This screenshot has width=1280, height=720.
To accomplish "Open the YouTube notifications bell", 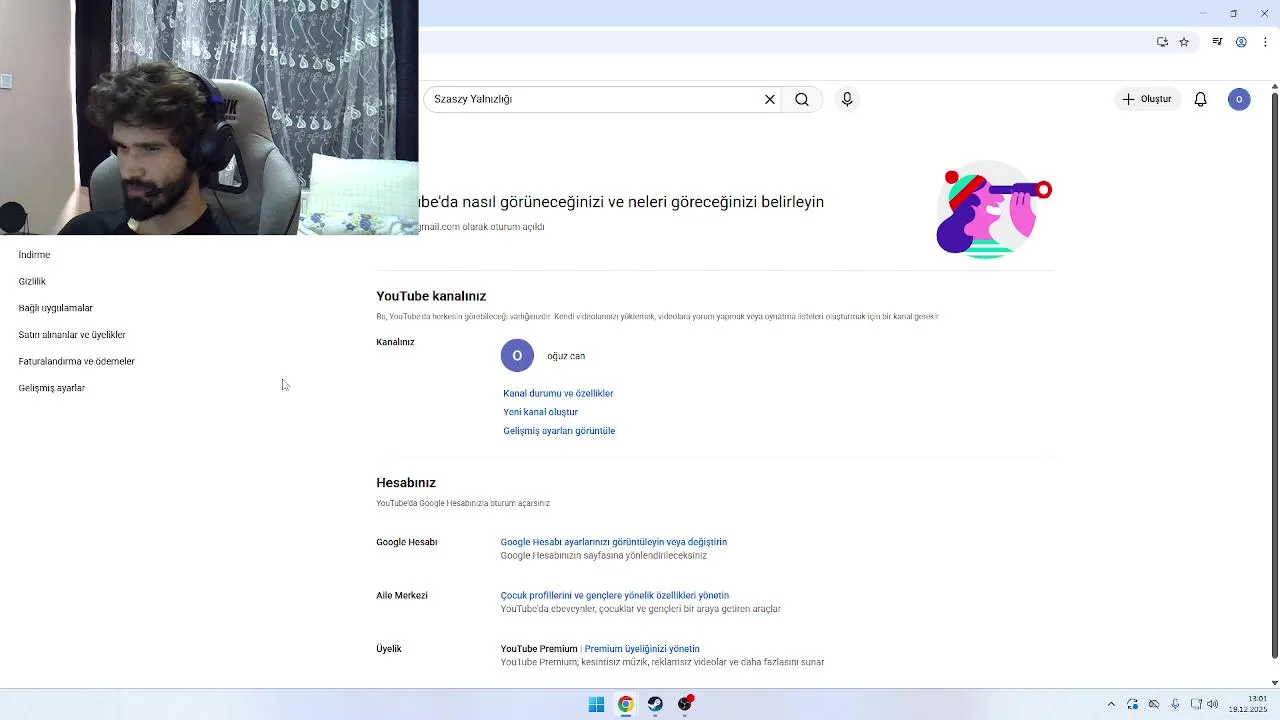I will coord(1201,99).
